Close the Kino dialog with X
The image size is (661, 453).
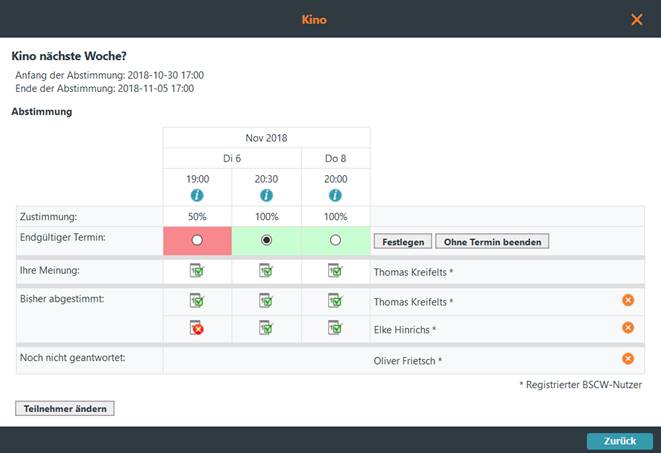point(637,19)
